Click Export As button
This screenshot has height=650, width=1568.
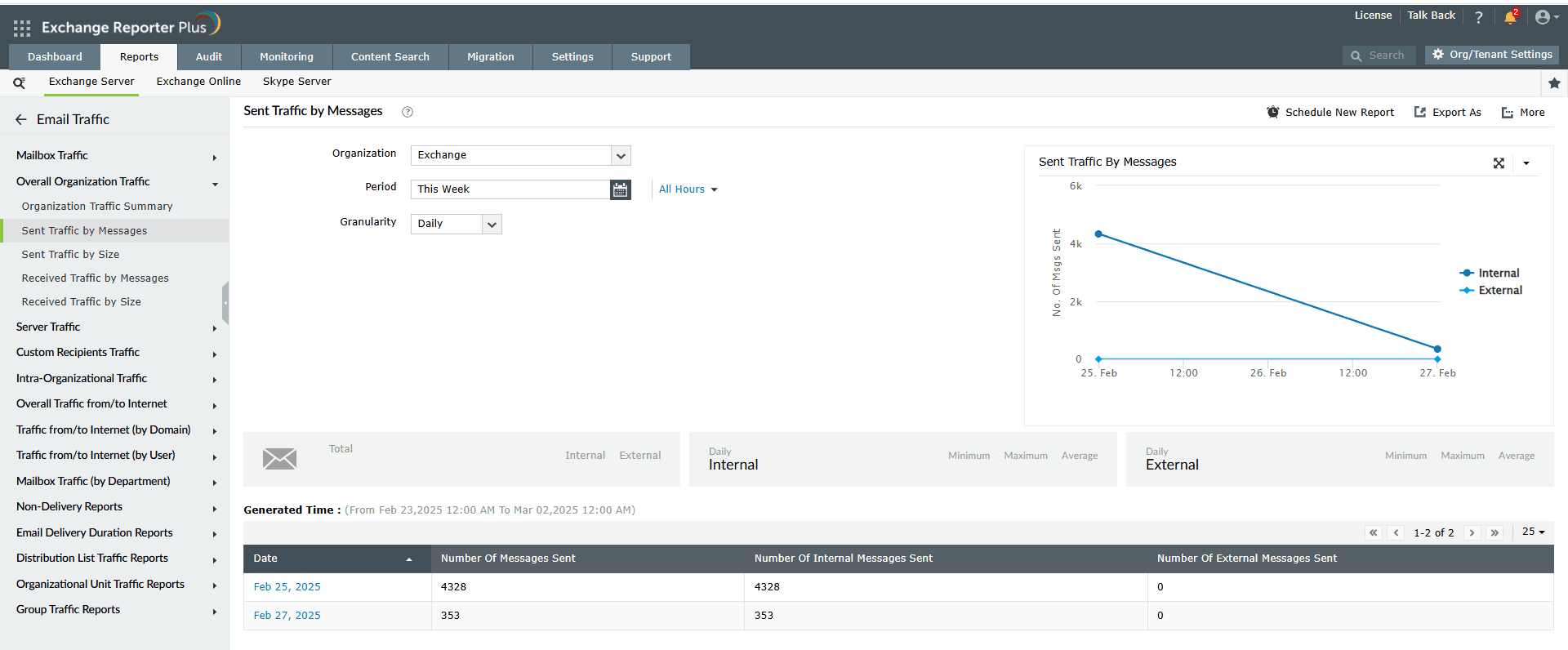click(1448, 113)
